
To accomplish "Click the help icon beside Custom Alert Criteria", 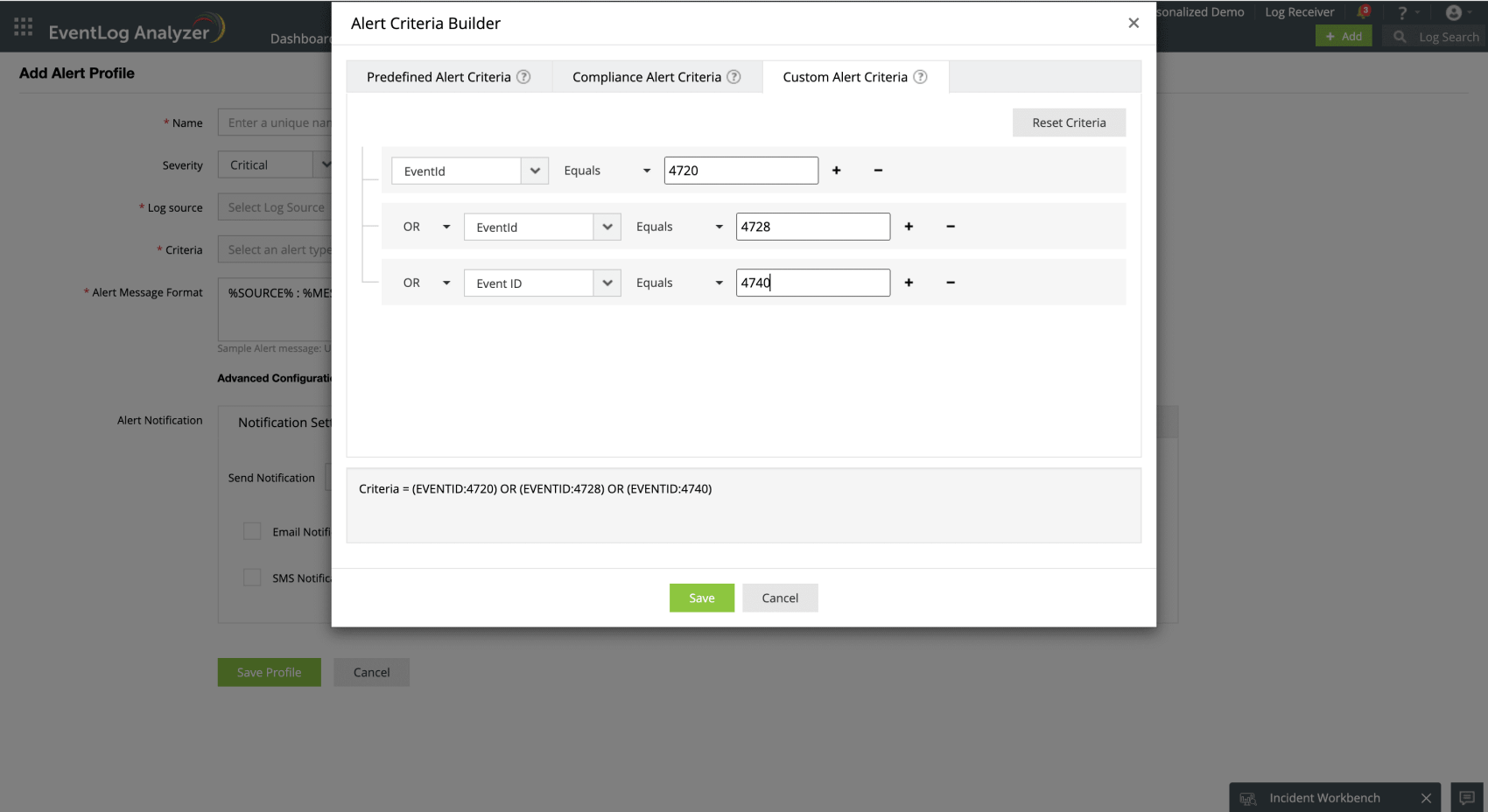I will pos(920,77).
